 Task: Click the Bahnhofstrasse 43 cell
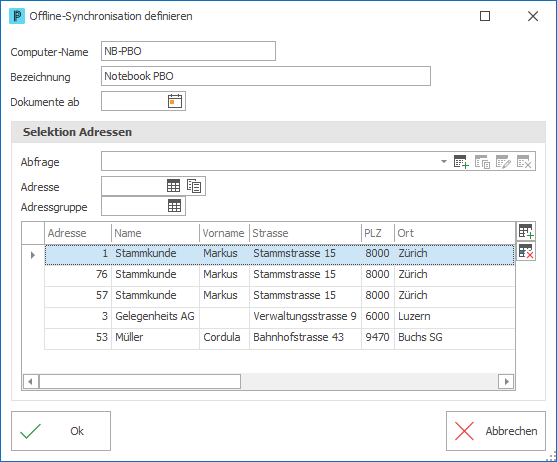pyautogui.click(x=305, y=338)
